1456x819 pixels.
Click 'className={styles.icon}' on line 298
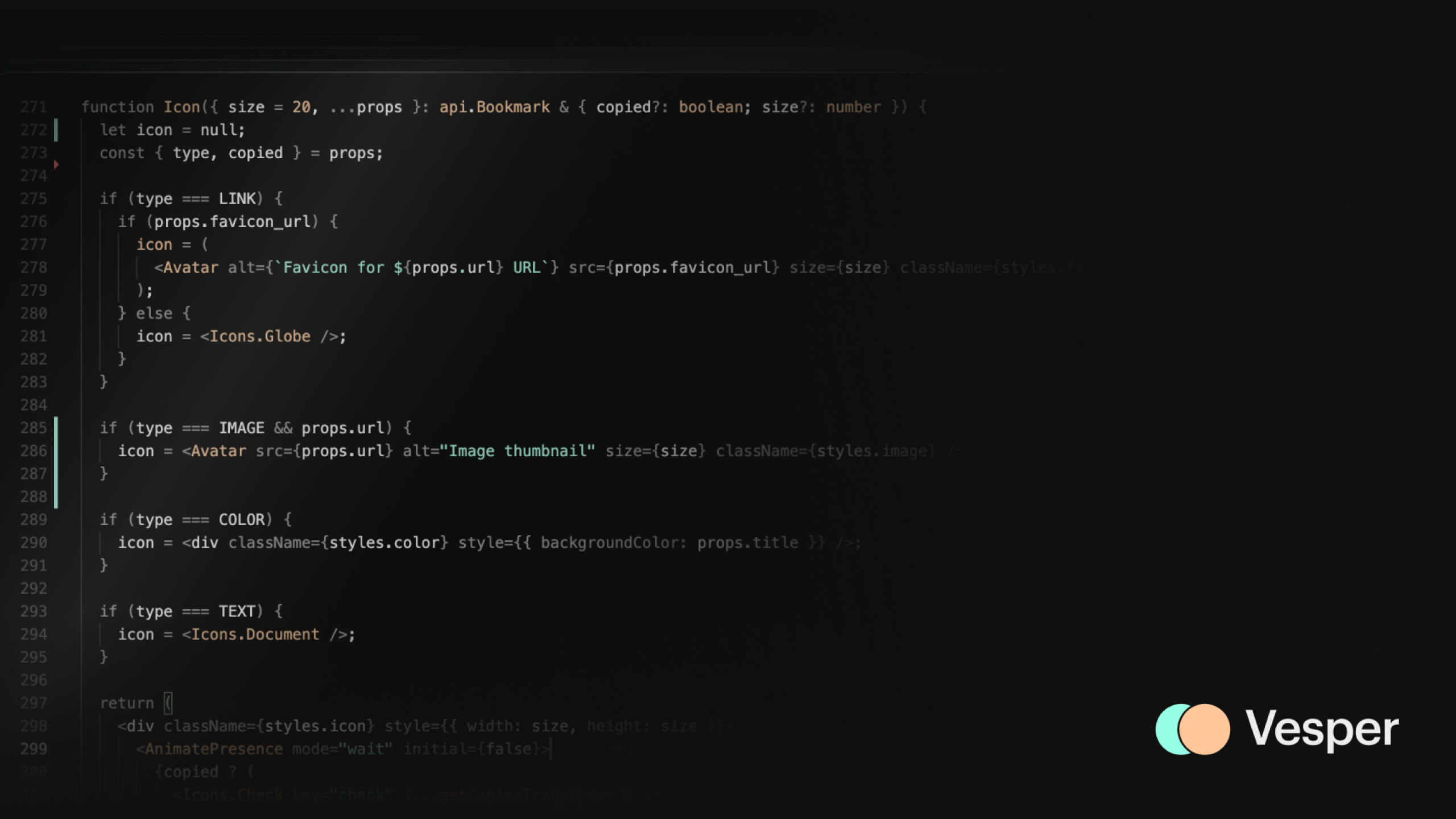[270, 726]
